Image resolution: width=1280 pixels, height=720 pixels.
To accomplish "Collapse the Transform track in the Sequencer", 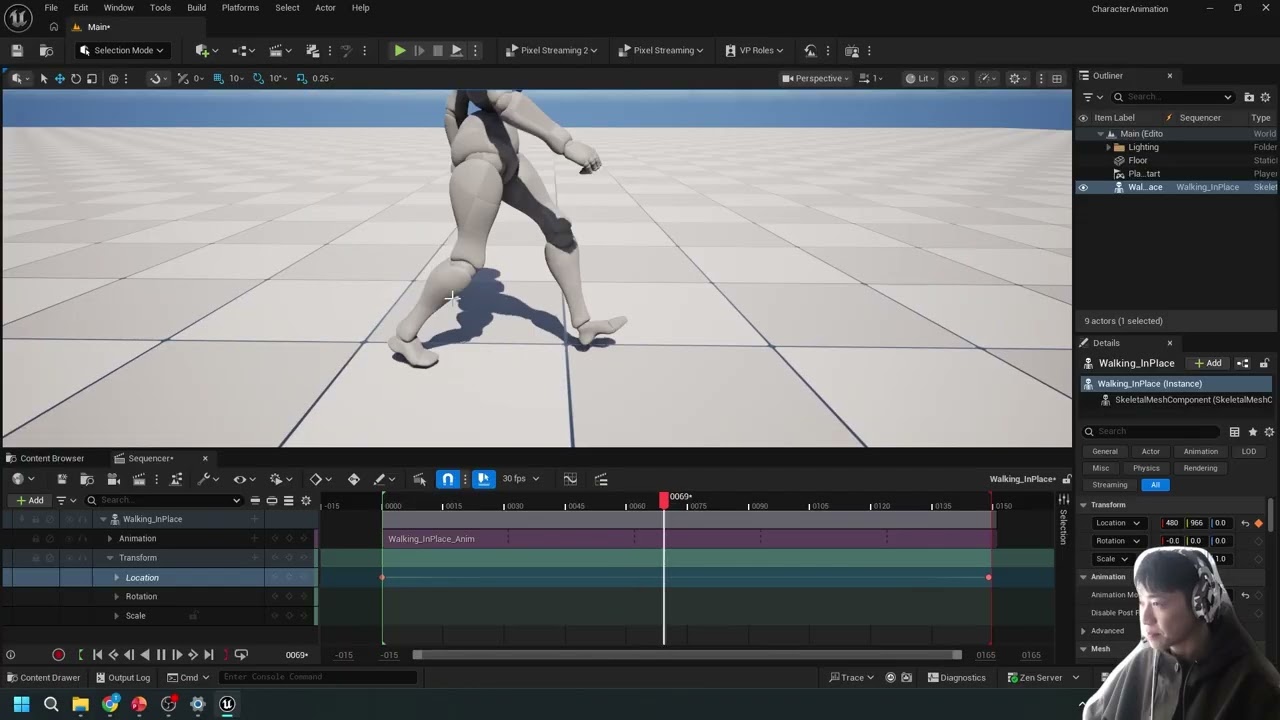I will click(x=110, y=558).
